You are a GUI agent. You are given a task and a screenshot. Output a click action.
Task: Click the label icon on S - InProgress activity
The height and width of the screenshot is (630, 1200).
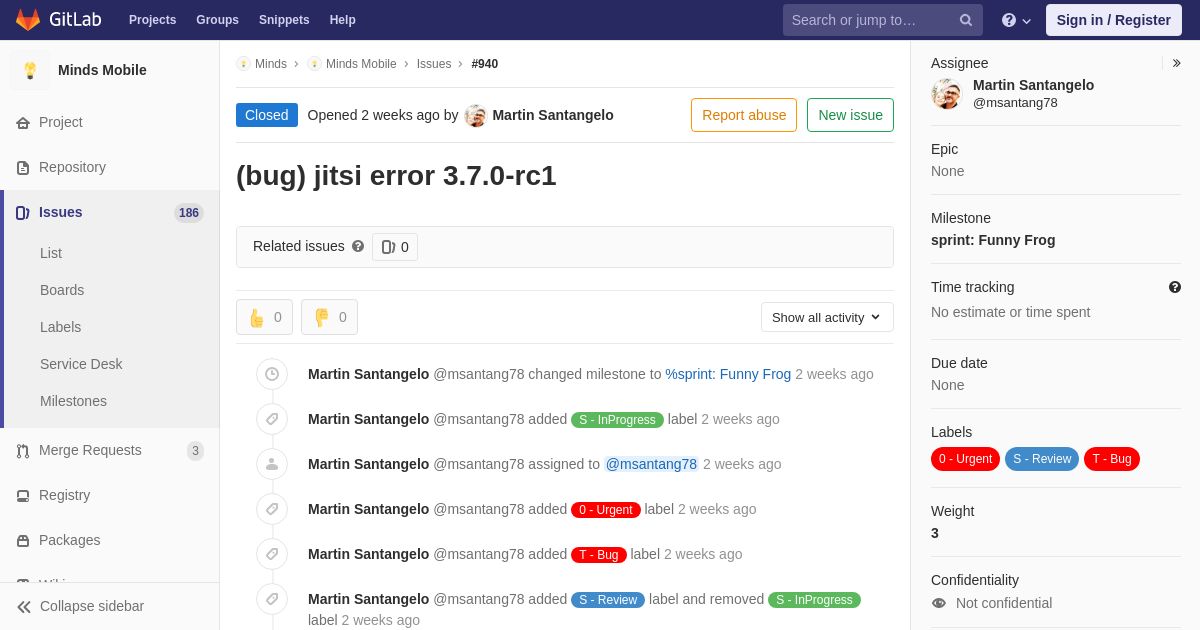(x=272, y=419)
